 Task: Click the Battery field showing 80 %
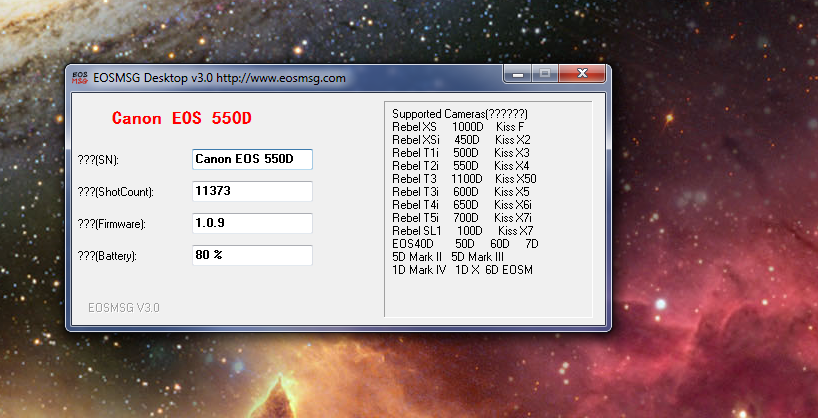252,255
